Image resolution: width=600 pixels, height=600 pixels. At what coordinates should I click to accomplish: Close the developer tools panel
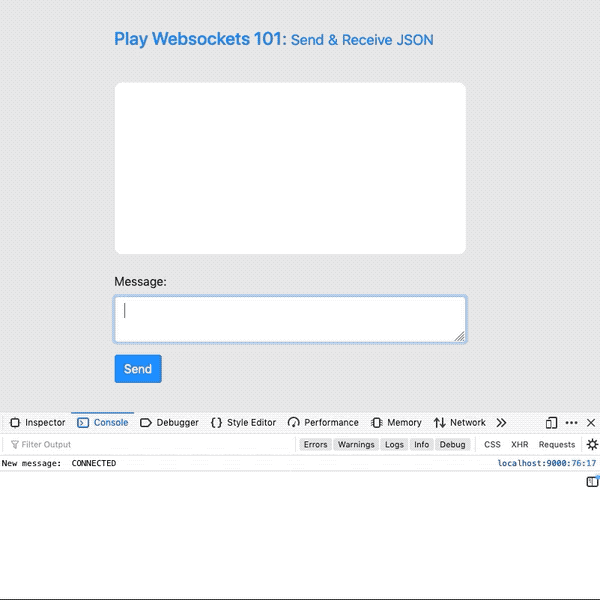(x=591, y=422)
